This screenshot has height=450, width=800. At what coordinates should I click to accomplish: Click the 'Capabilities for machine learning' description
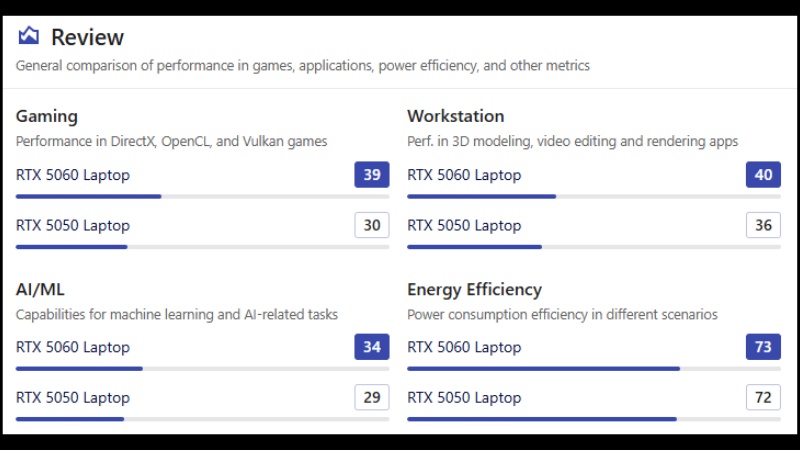177,314
